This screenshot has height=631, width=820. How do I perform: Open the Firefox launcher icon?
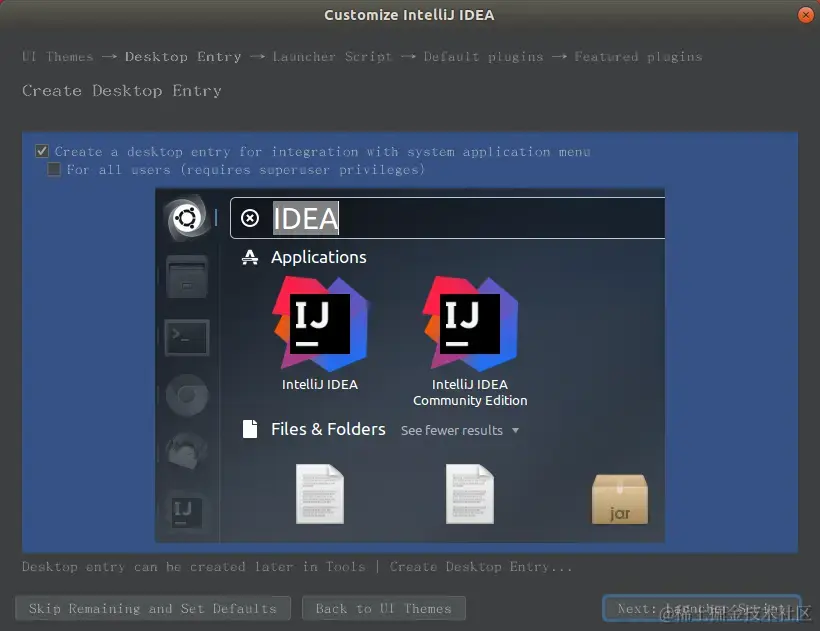(x=187, y=450)
